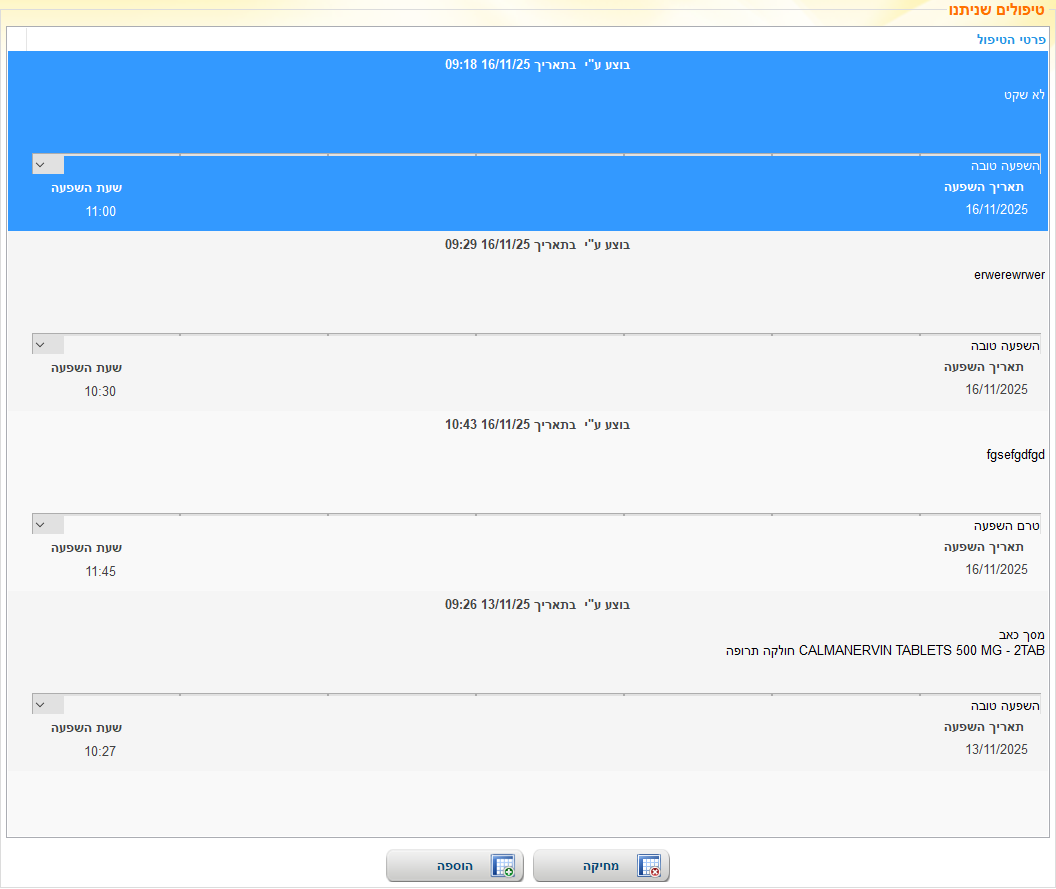Click the פרטי הטיפול column header
Screen dimensions: 1056x889
coord(1011,40)
